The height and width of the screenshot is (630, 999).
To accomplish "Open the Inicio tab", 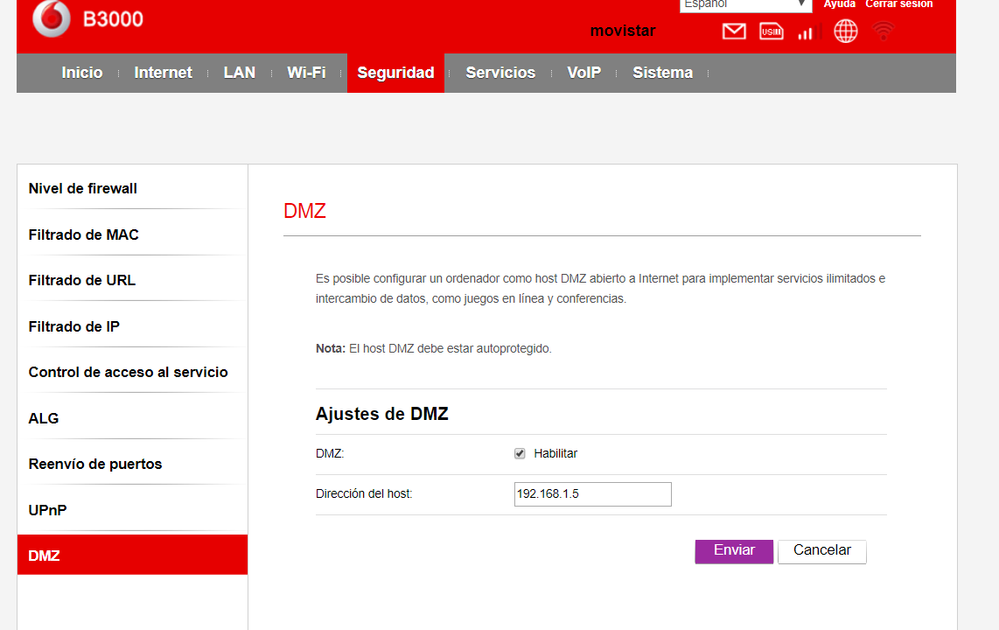I will [82, 73].
